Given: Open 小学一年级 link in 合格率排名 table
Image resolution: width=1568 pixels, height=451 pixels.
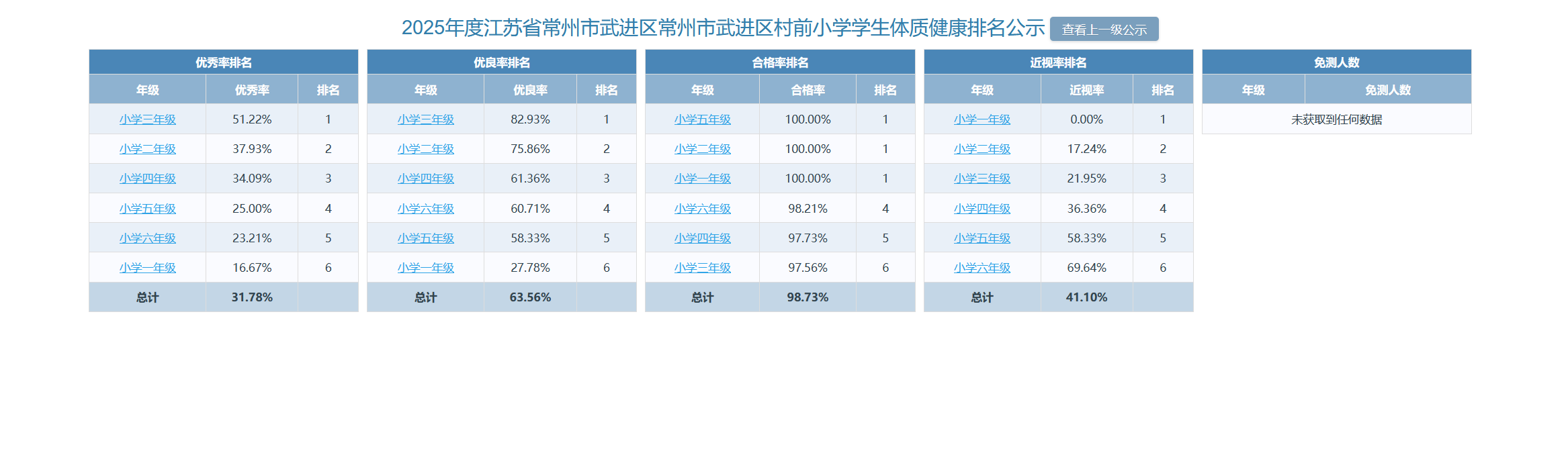Looking at the screenshot, I should click(x=703, y=179).
